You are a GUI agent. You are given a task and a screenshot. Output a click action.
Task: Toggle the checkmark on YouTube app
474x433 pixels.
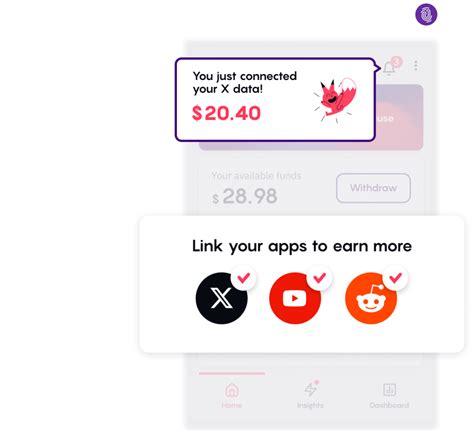click(x=319, y=277)
